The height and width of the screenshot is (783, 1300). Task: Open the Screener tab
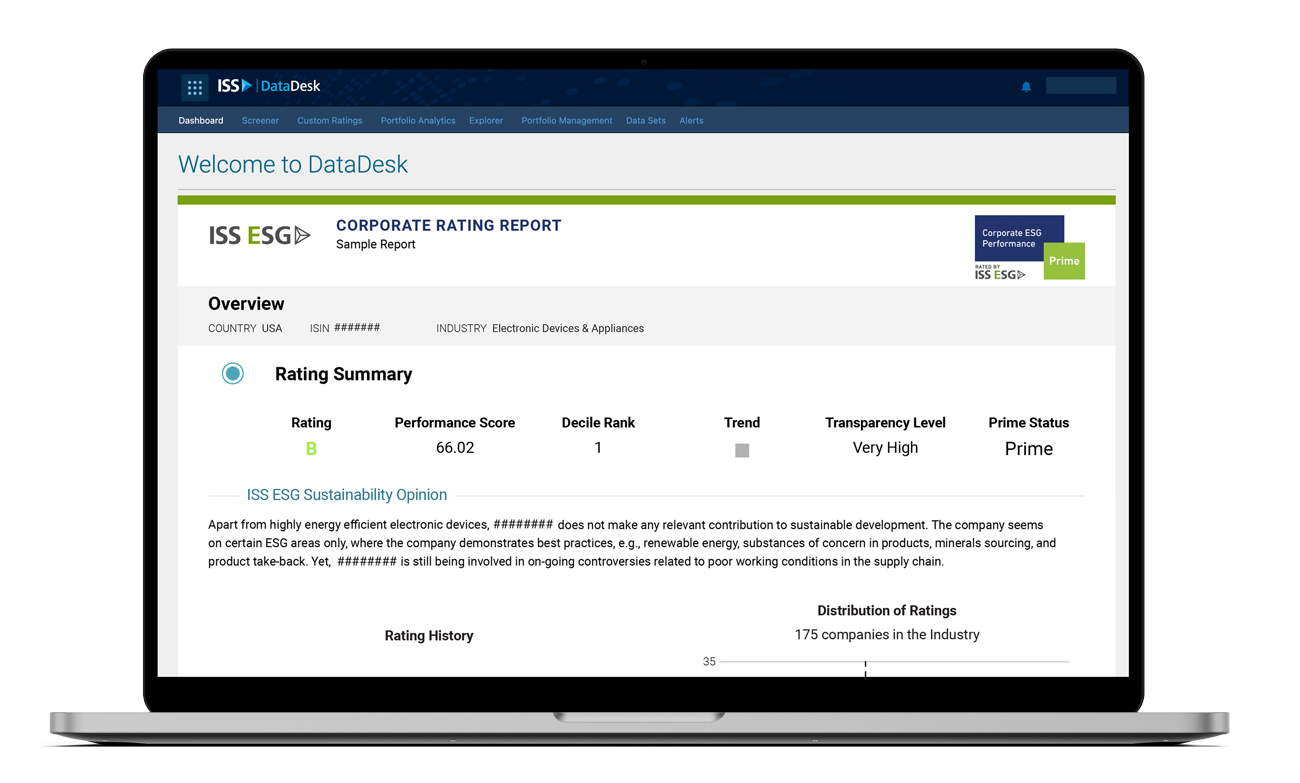(260, 121)
